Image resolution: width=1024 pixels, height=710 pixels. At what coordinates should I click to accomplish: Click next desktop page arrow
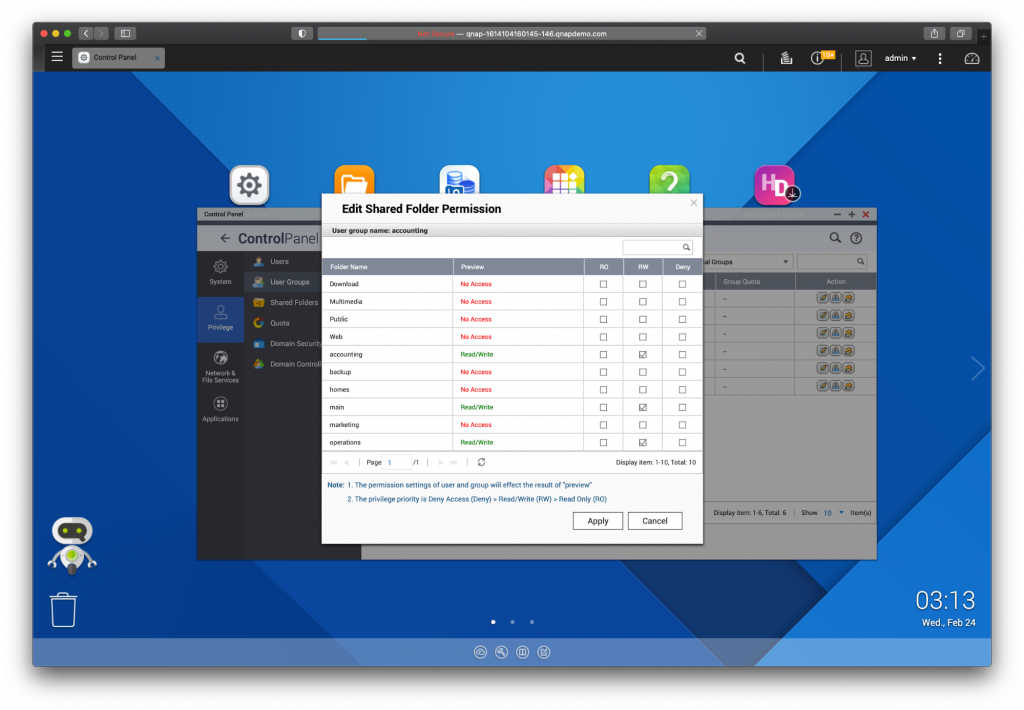[x=977, y=368]
